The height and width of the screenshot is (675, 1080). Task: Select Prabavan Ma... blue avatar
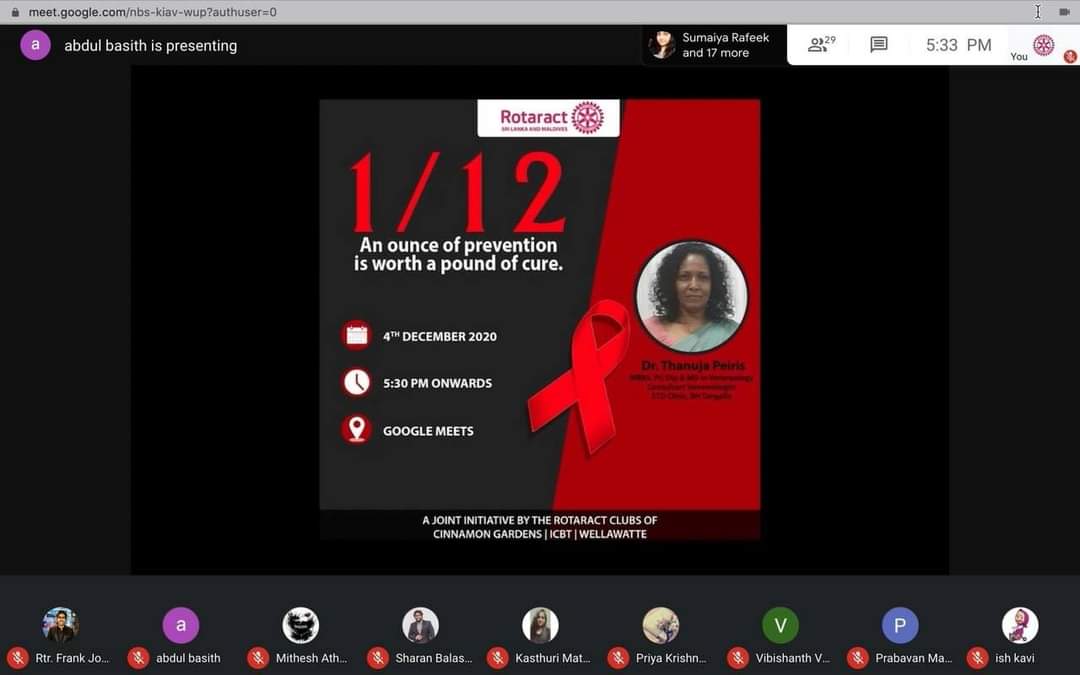[x=900, y=625]
